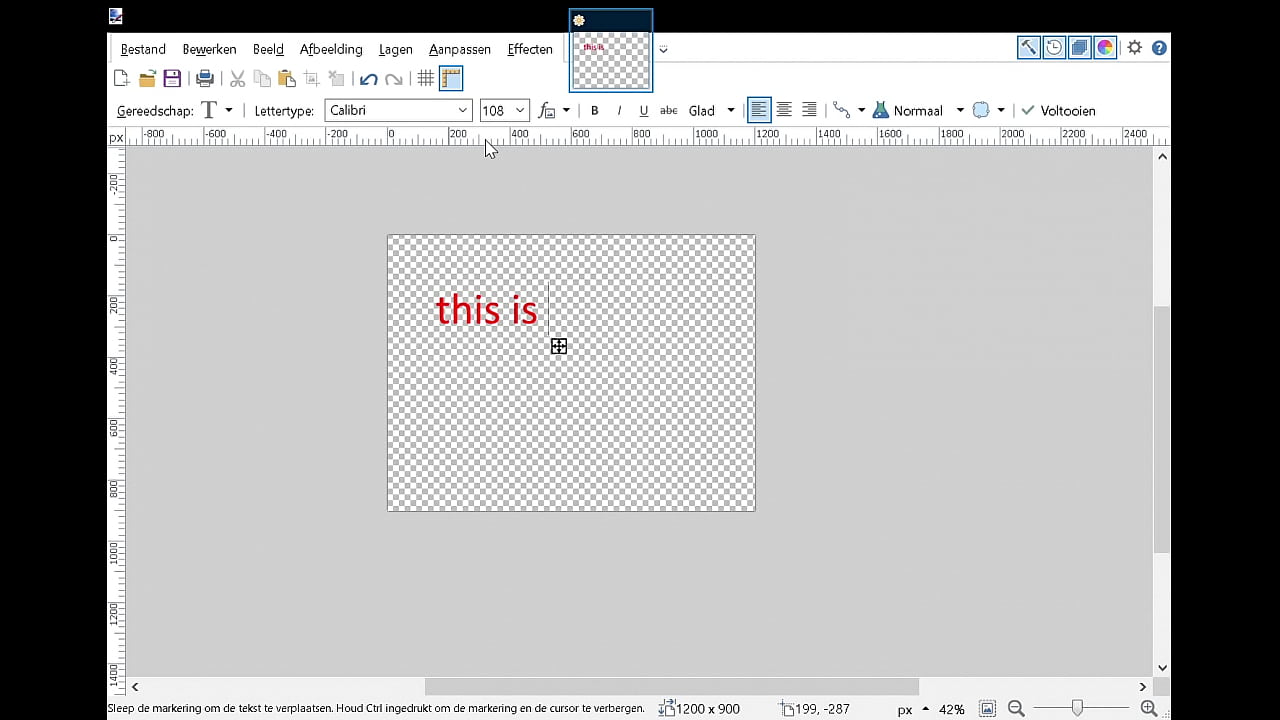
Task: Zoom out with the minus magnifier icon
Action: (1016, 709)
